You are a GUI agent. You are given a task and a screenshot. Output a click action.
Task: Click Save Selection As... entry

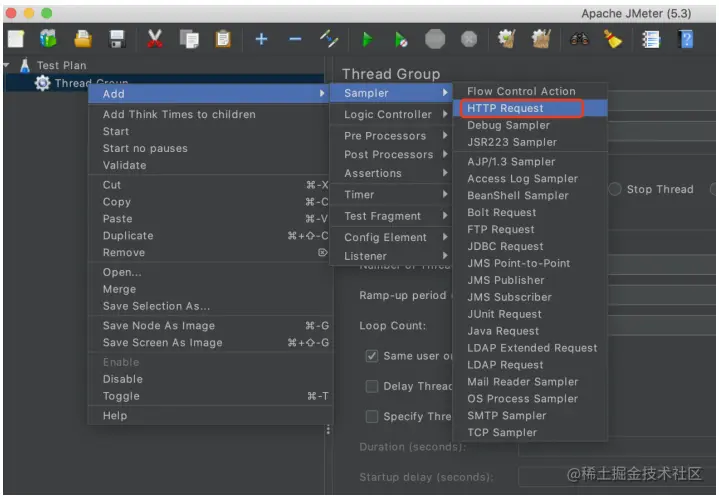pyautogui.click(x=209, y=306)
